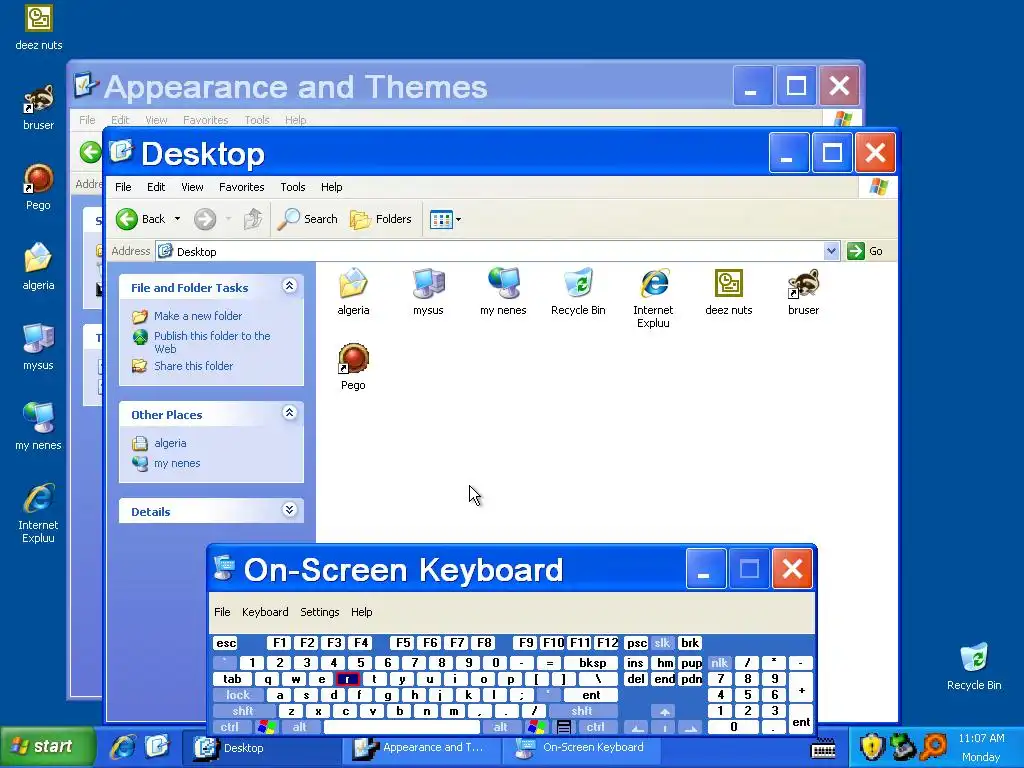Image resolution: width=1024 pixels, height=768 pixels.
Task: Open File menu in Appearance and Themes window
Action: [x=87, y=120]
